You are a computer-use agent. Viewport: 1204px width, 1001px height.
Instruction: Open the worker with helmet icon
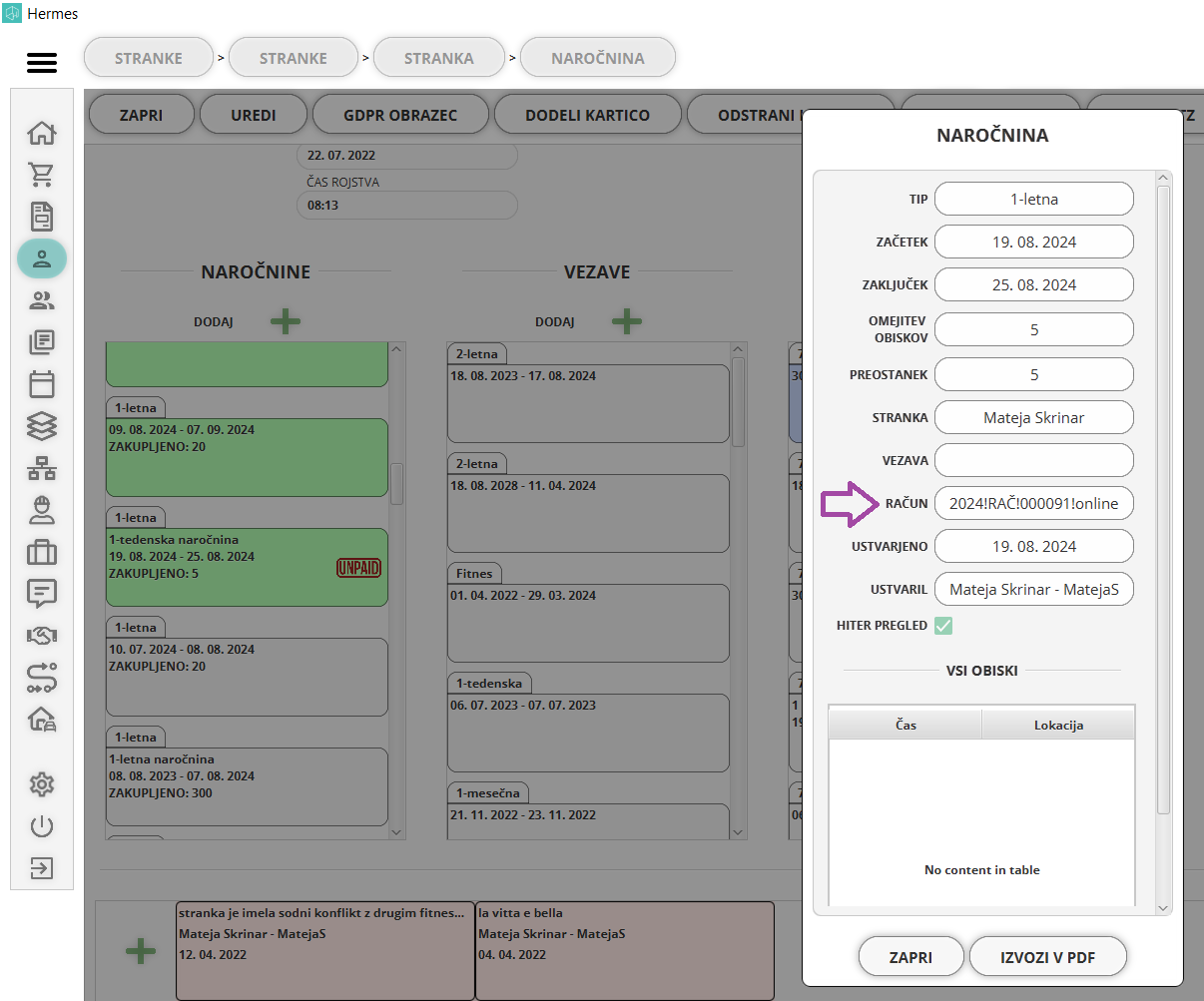pos(42,510)
